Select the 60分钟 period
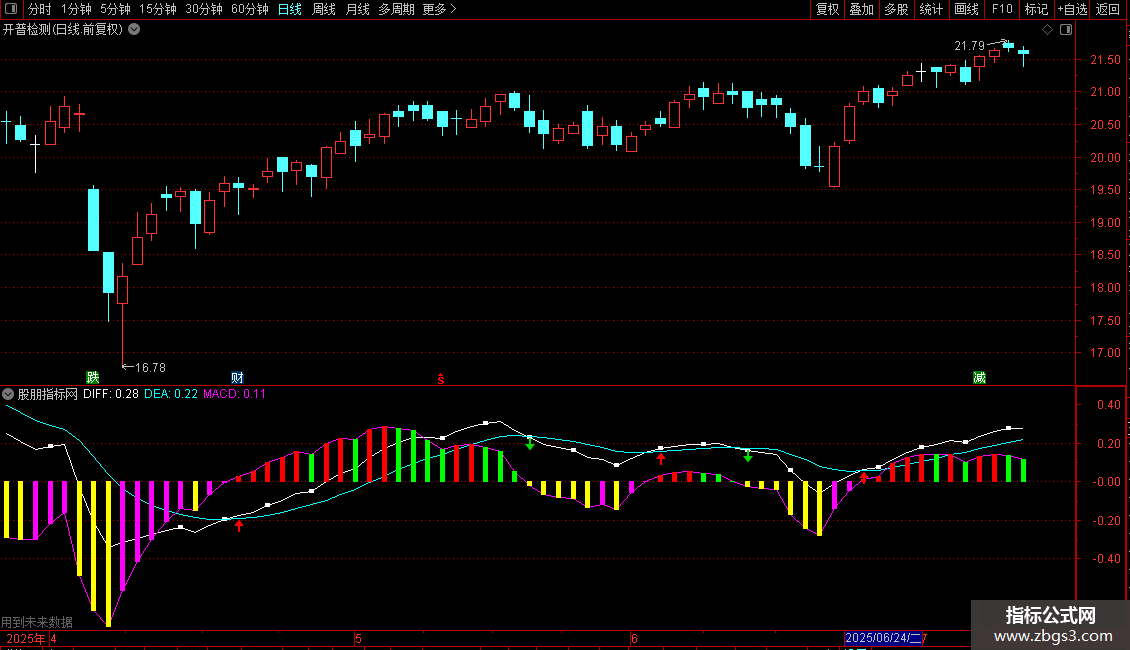The width and height of the screenshot is (1130, 650). coord(249,9)
